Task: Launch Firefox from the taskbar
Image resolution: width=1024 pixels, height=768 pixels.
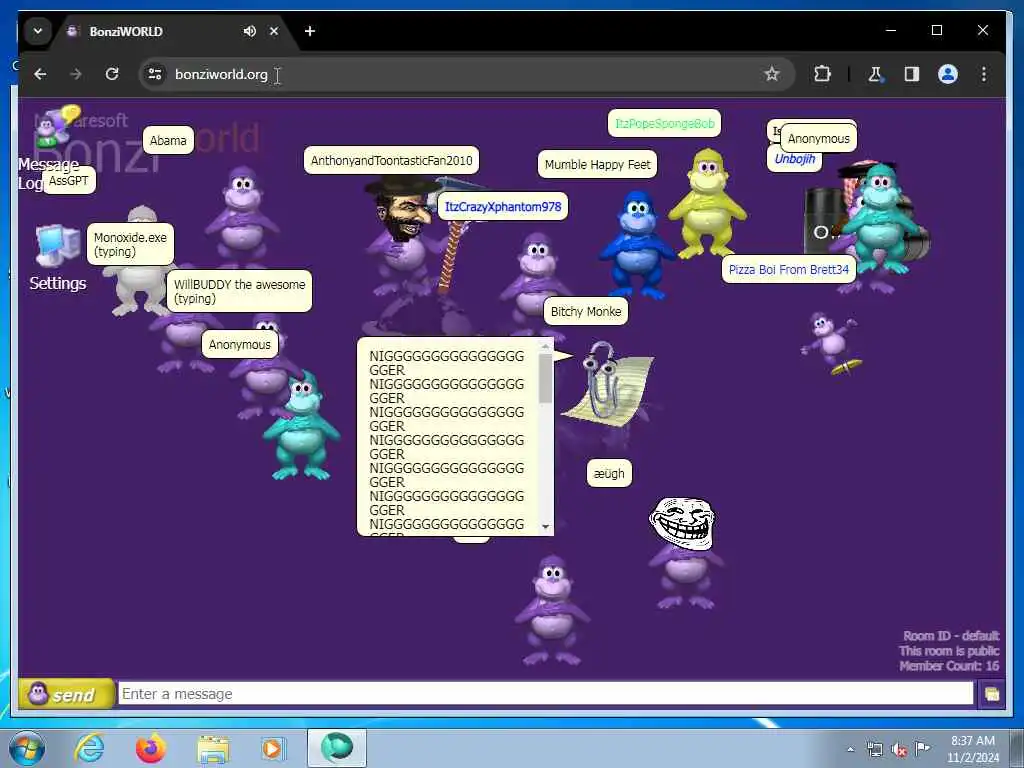Action: pos(151,748)
